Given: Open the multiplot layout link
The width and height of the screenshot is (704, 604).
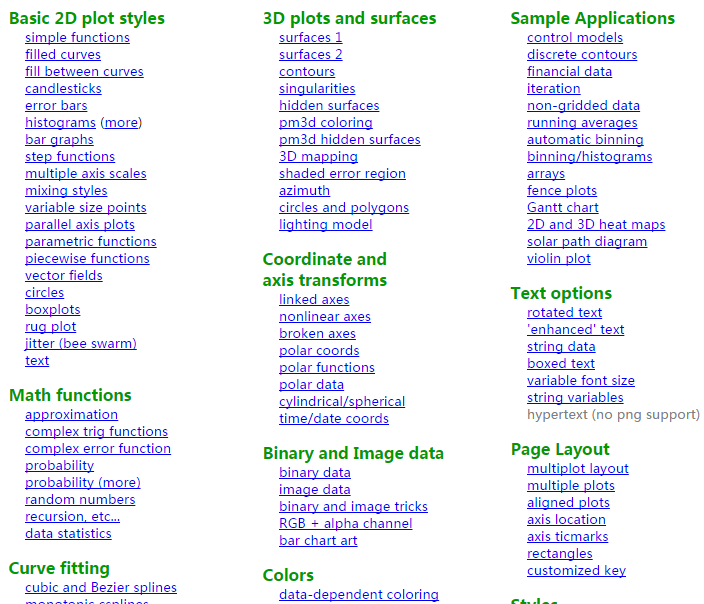Looking at the screenshot, I should tap(578, 469).
